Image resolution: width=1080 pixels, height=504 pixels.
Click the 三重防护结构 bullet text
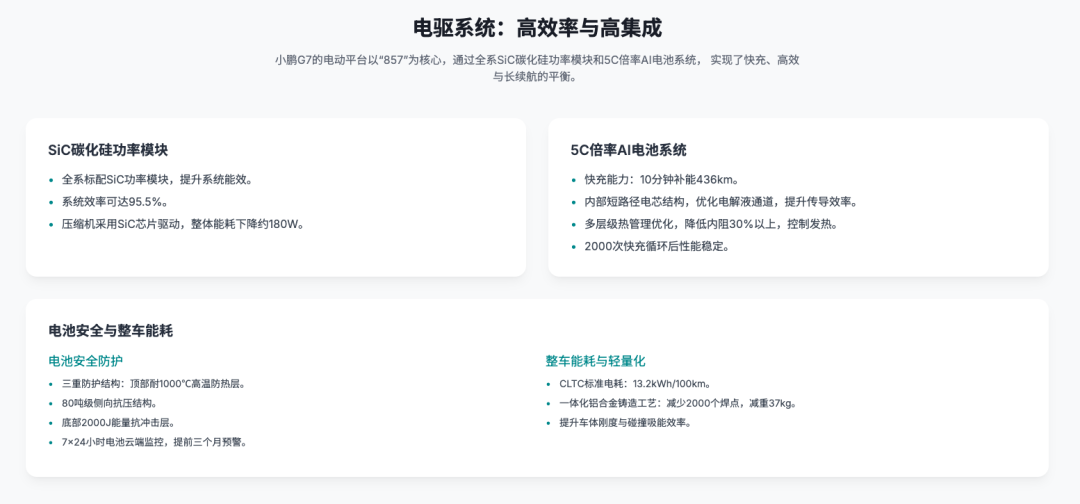point(154,384)
